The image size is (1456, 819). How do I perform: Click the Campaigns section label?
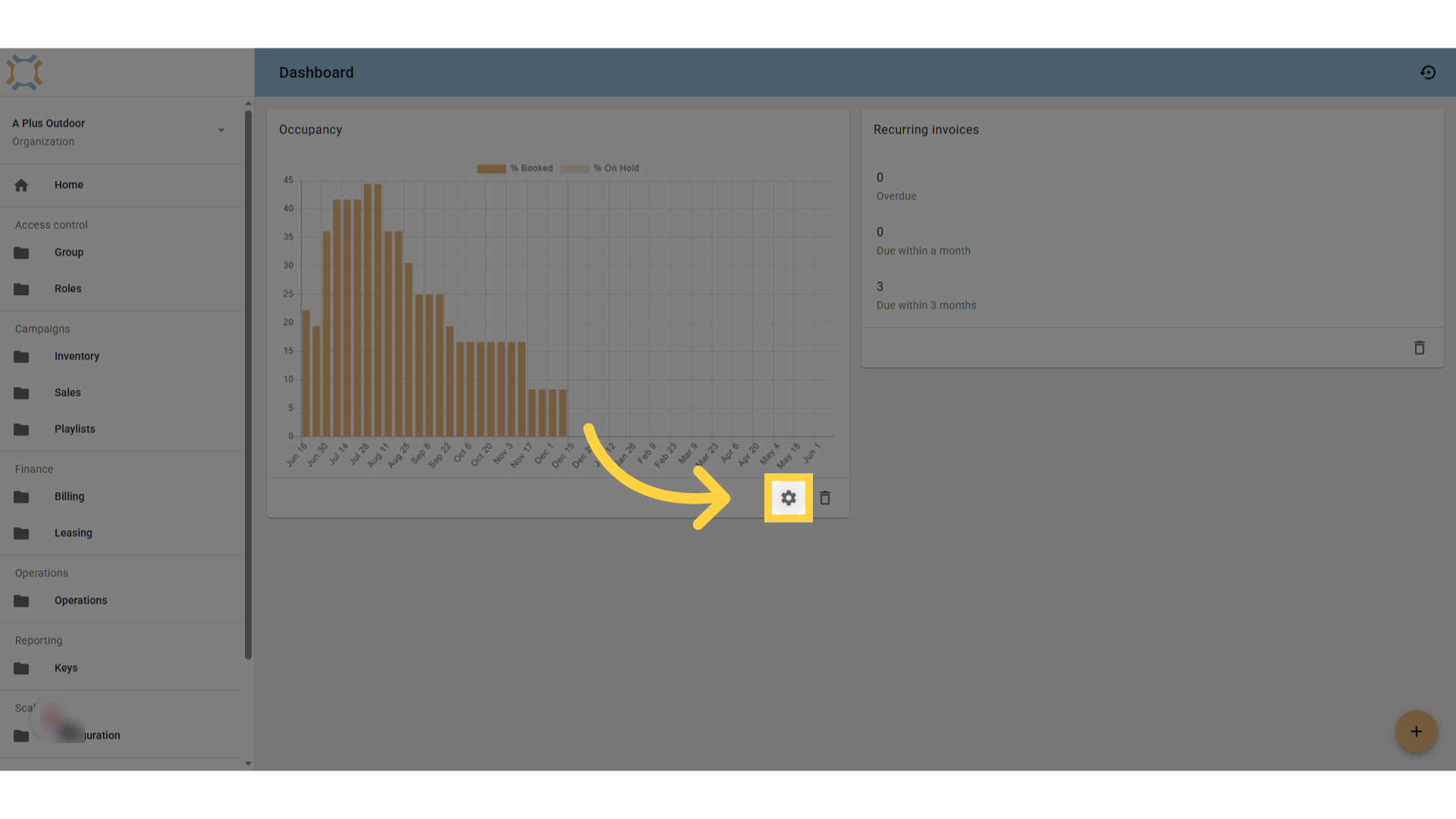[x=42, y=329]
